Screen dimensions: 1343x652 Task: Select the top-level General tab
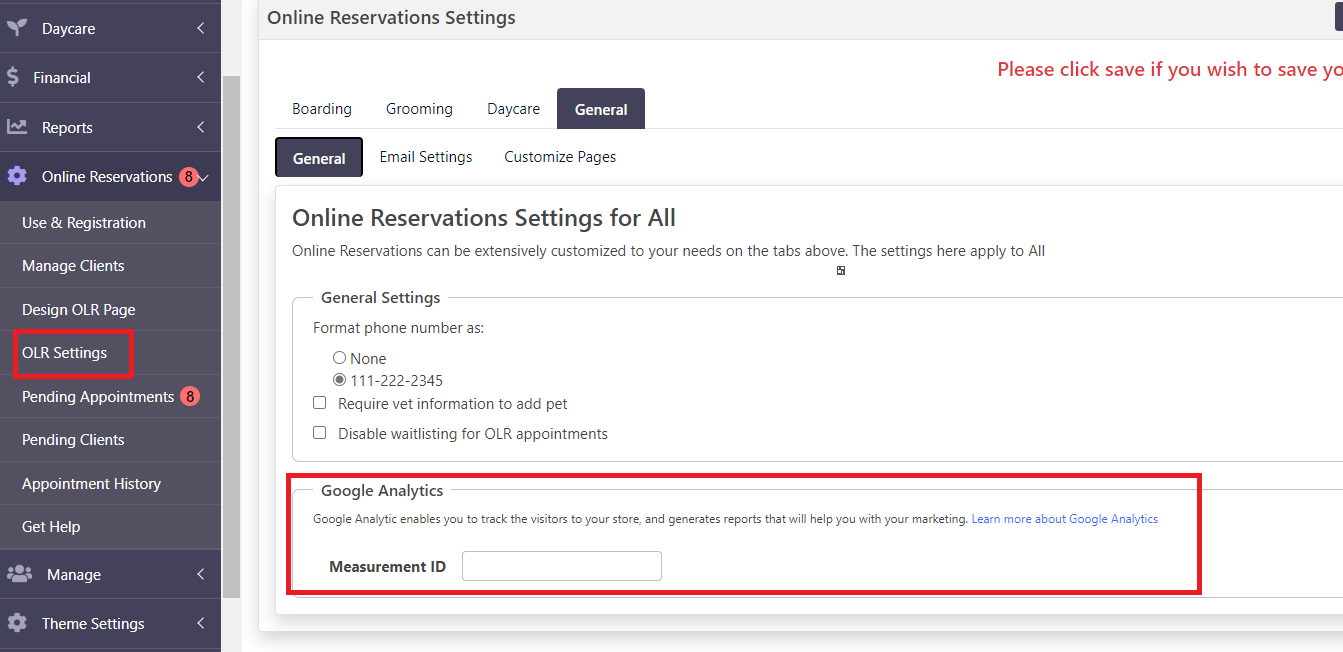coord(601,109)
